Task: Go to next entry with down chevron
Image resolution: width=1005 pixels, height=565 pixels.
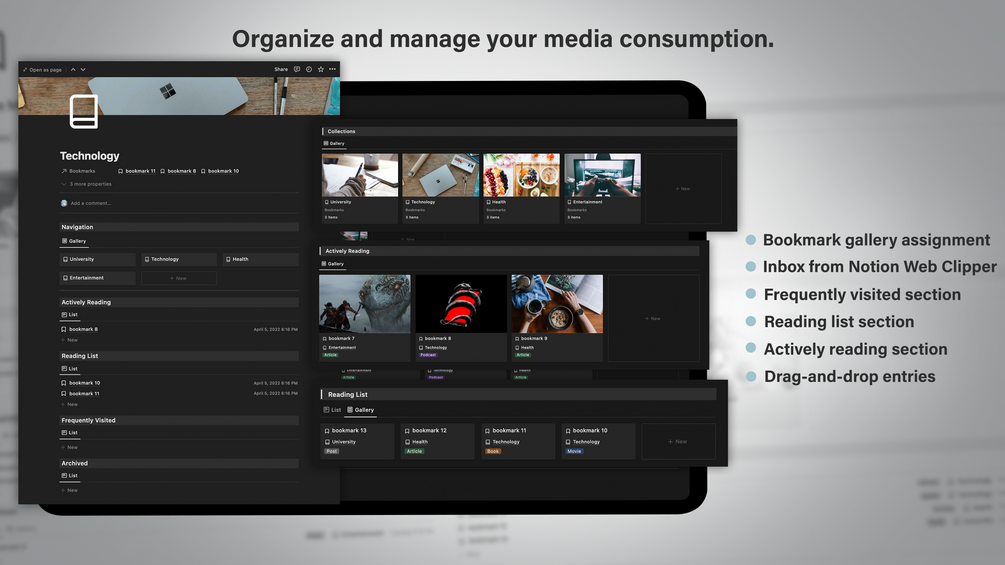Action: [83, 69]
